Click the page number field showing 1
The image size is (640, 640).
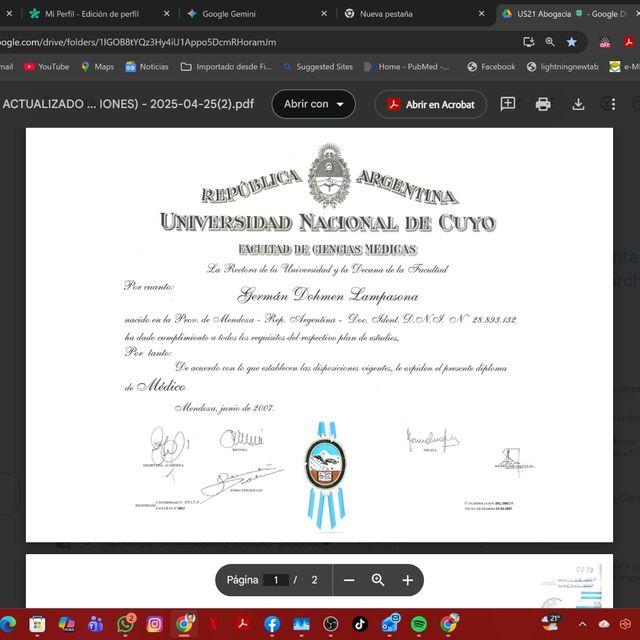point(276,580)
